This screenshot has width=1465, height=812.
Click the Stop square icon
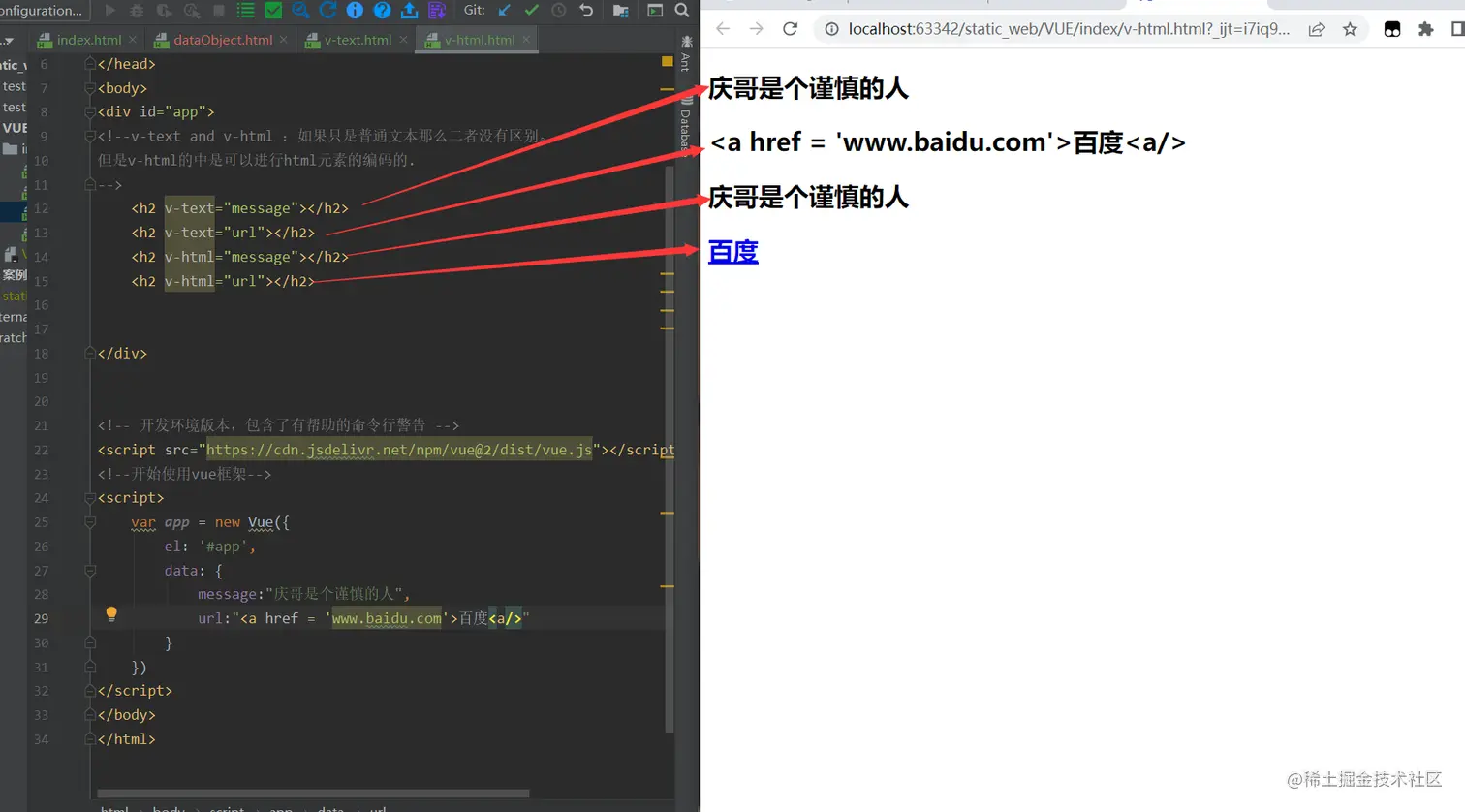[219, 11]
